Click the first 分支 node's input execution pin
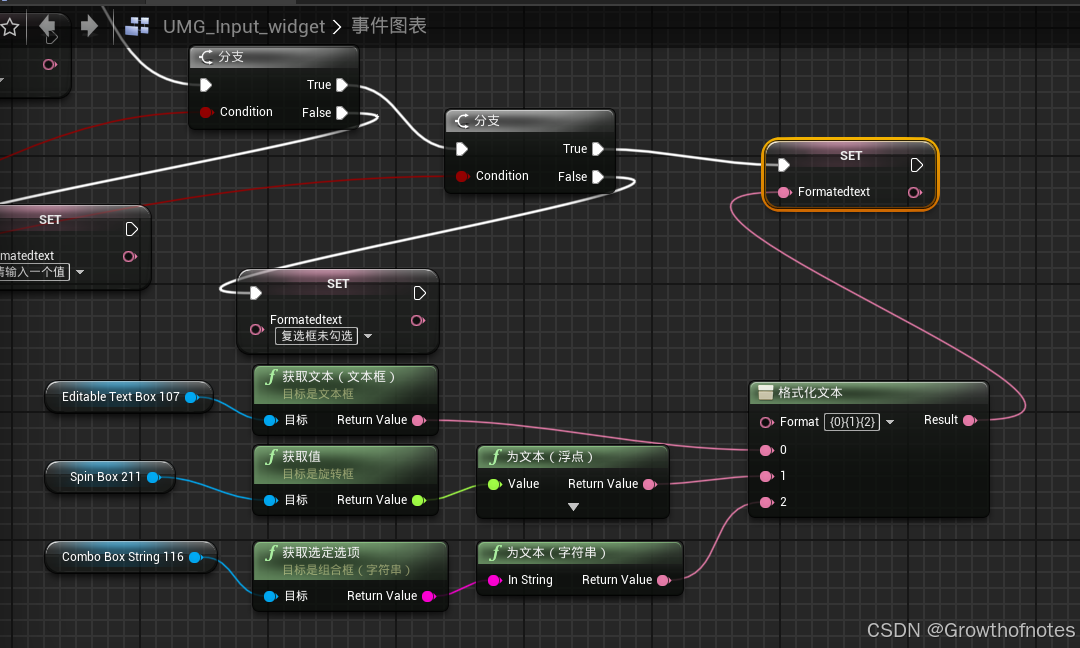Screen dimensions: 1080x648 click(x=205, y=85)
